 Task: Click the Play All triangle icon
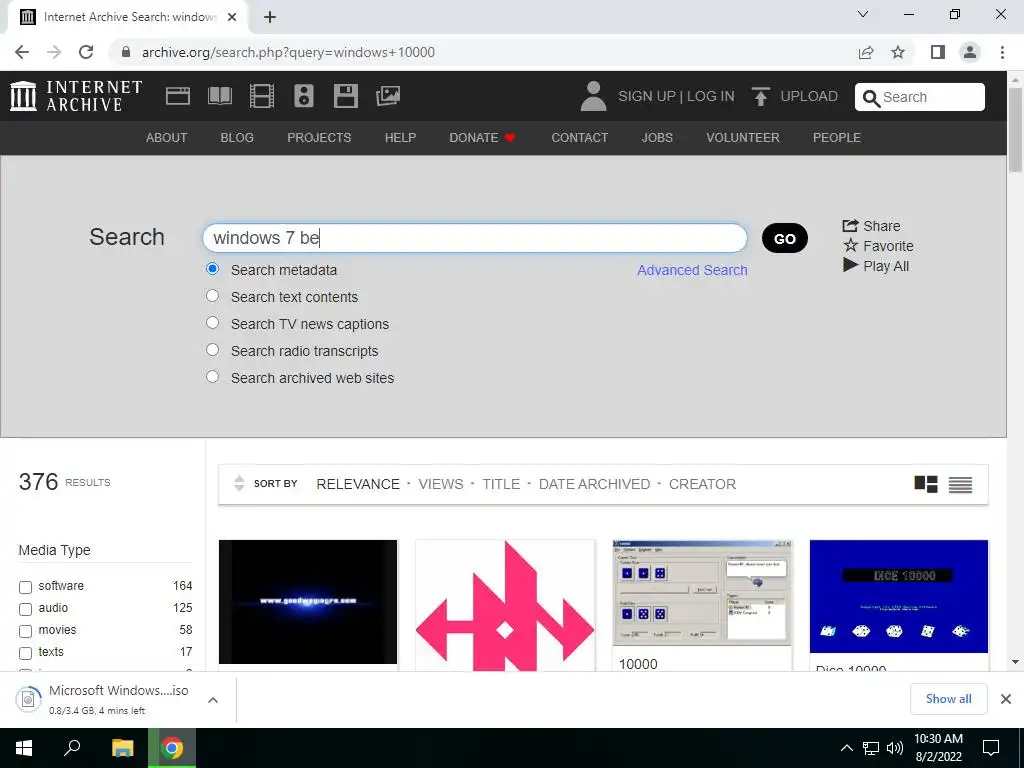[850, 265]
